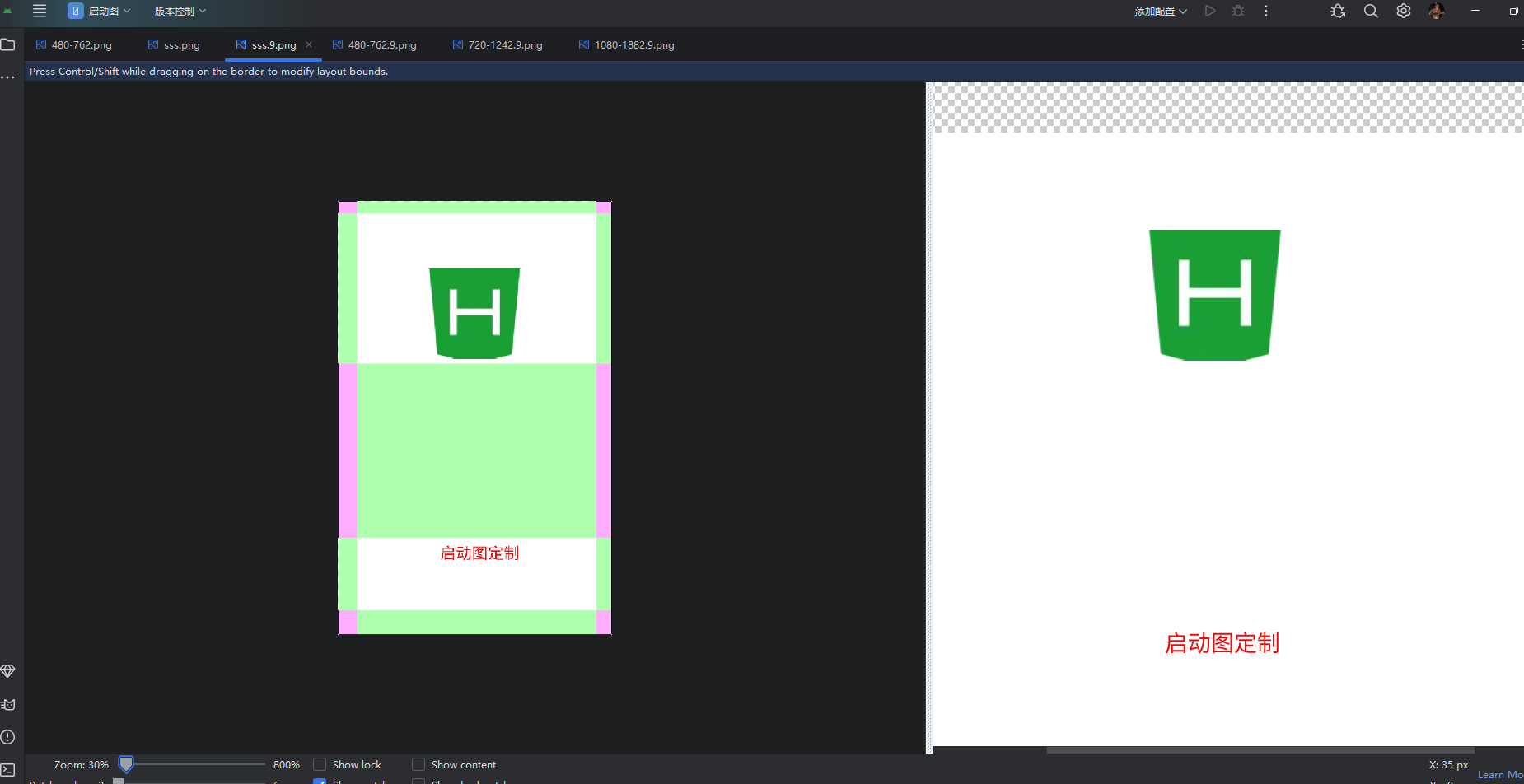Enable the Show lock checkbox
This screenshot has width=1524, height=784.
(x=320, y=764)
